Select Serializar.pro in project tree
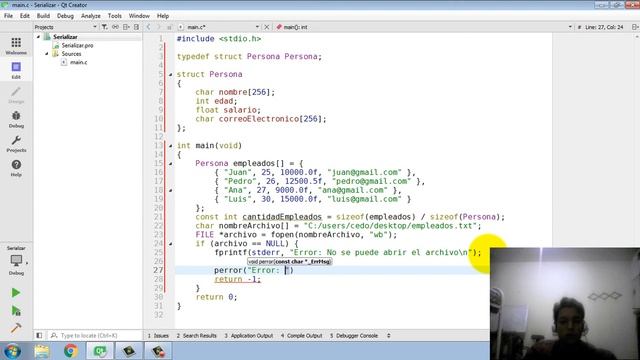This screenshot has width=640, height=360. (78, 45)
